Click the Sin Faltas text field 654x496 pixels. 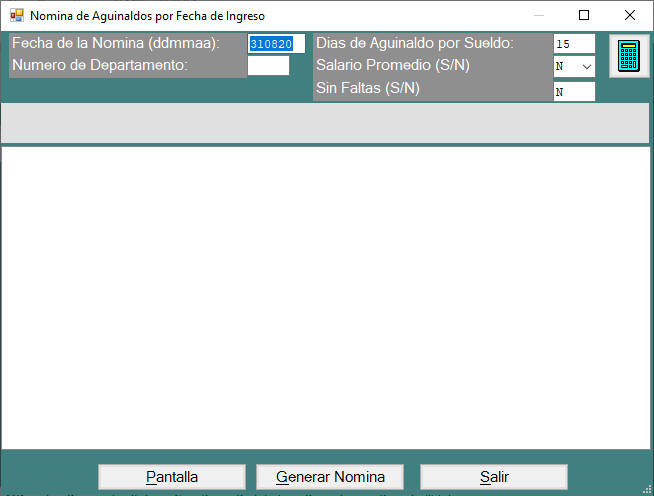coord(573,91)
